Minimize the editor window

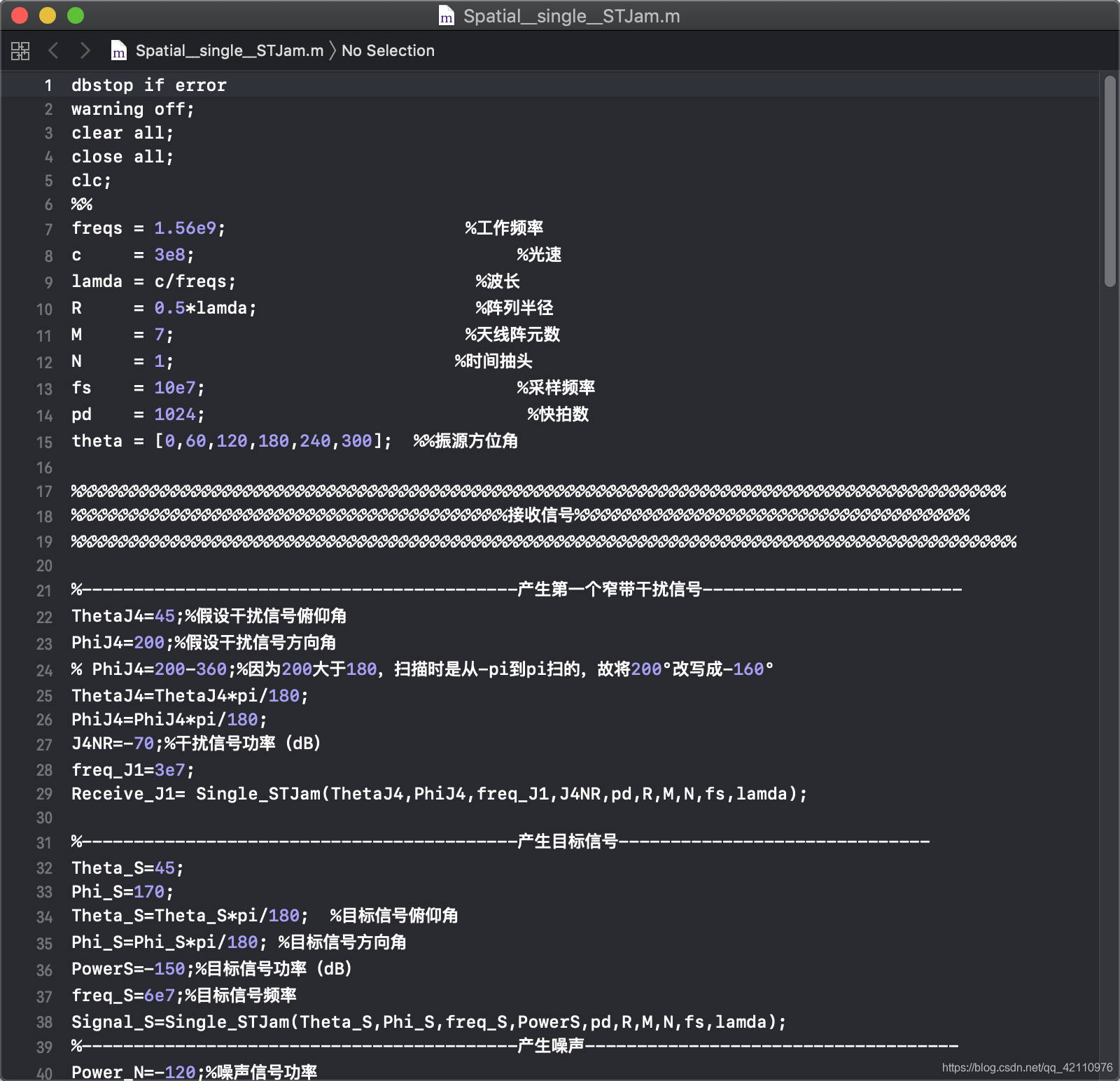48,15
